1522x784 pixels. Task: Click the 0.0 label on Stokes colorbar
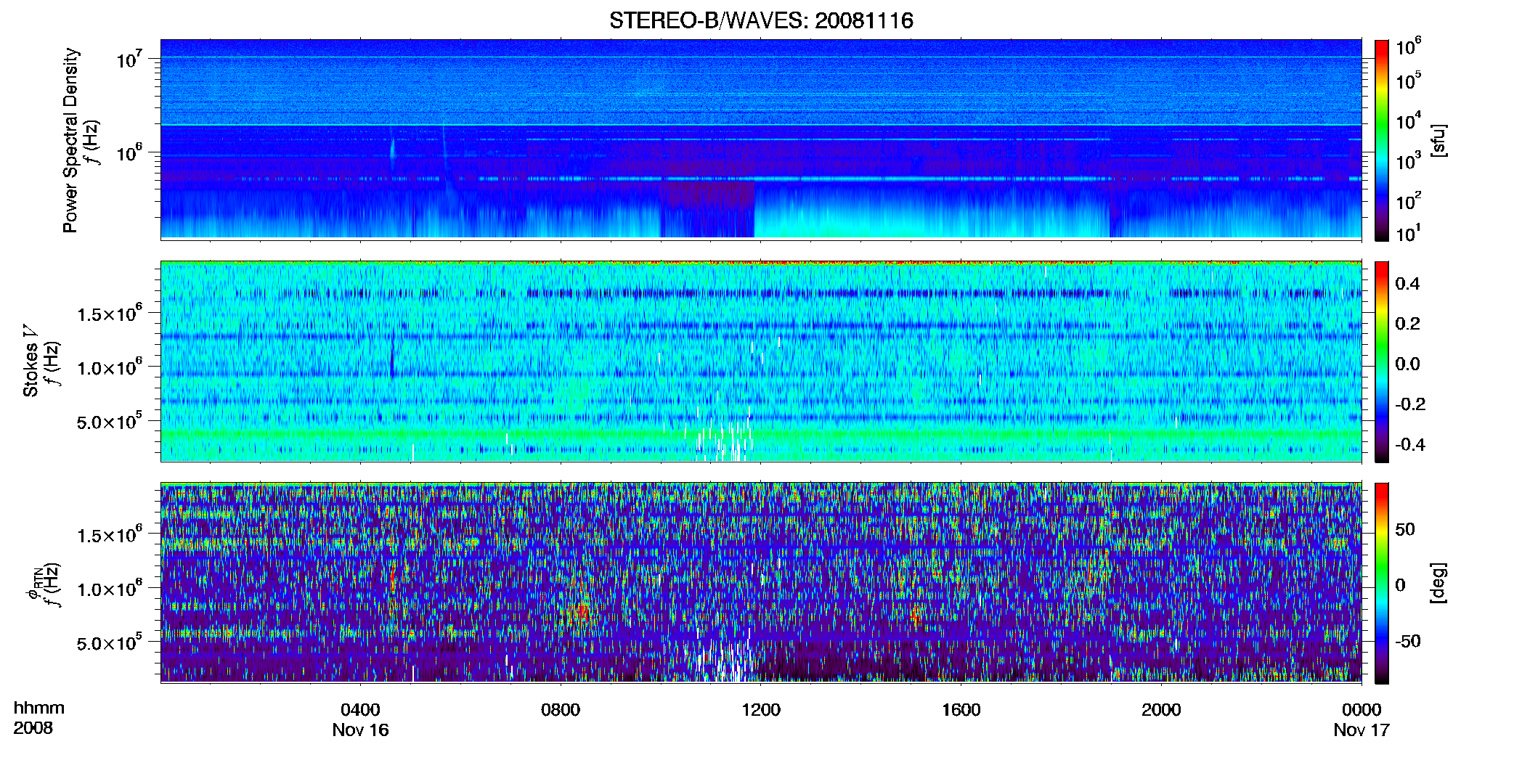click(x=1408, y=364)
